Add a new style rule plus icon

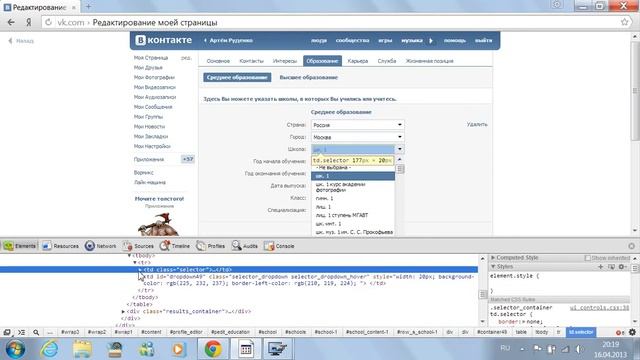tap(600, 267)
